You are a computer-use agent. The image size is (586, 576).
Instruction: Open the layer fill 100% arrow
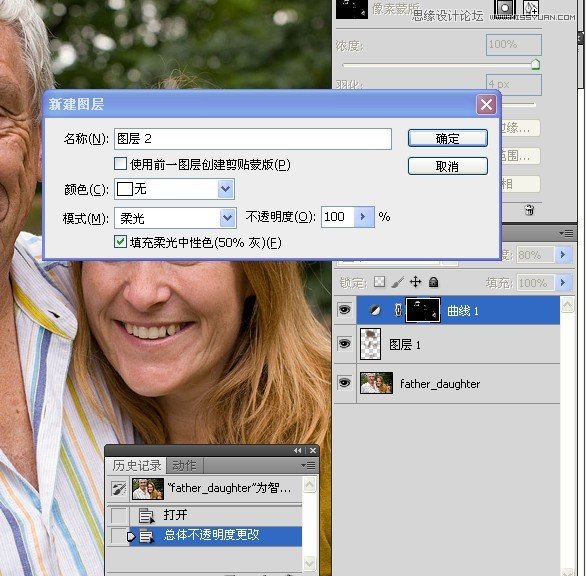(563, 283)
